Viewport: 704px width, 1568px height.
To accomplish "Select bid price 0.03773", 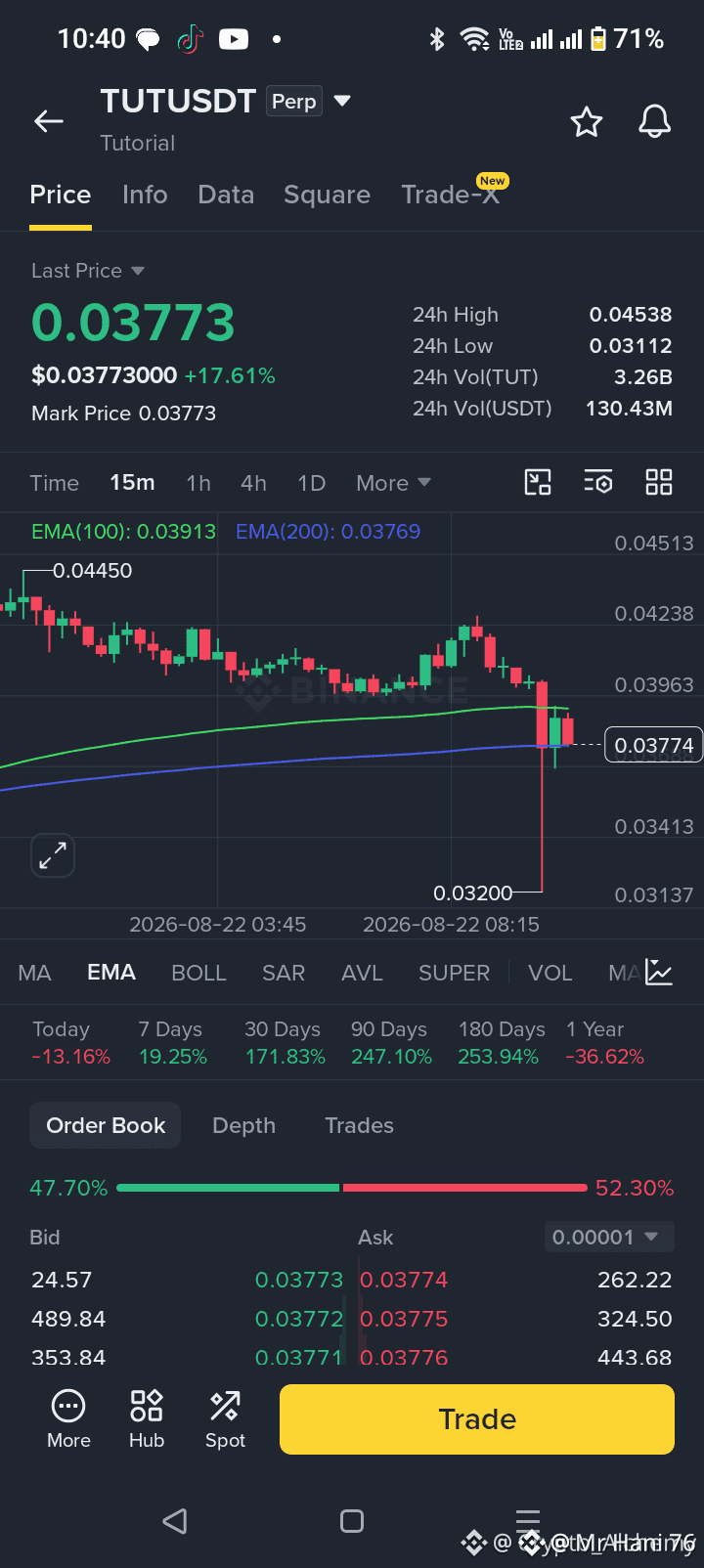I will point(299,1280).
